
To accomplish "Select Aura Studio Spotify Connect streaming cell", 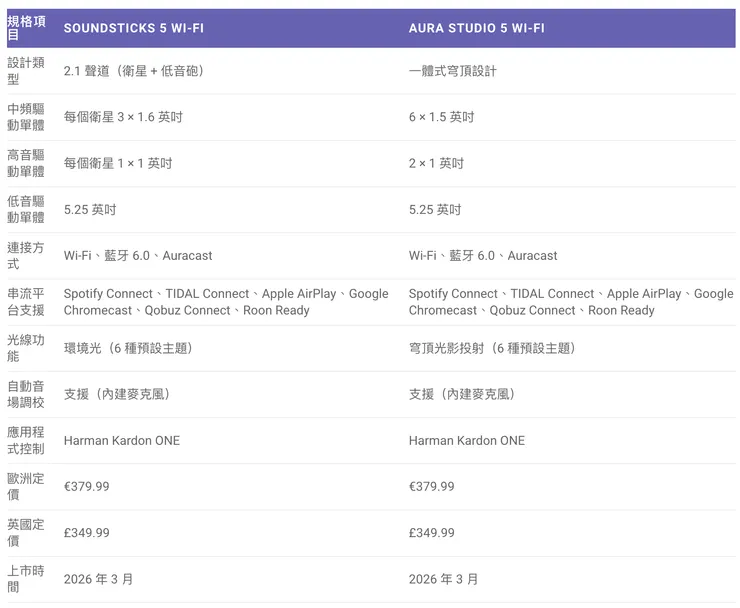I will coord(571,302).
